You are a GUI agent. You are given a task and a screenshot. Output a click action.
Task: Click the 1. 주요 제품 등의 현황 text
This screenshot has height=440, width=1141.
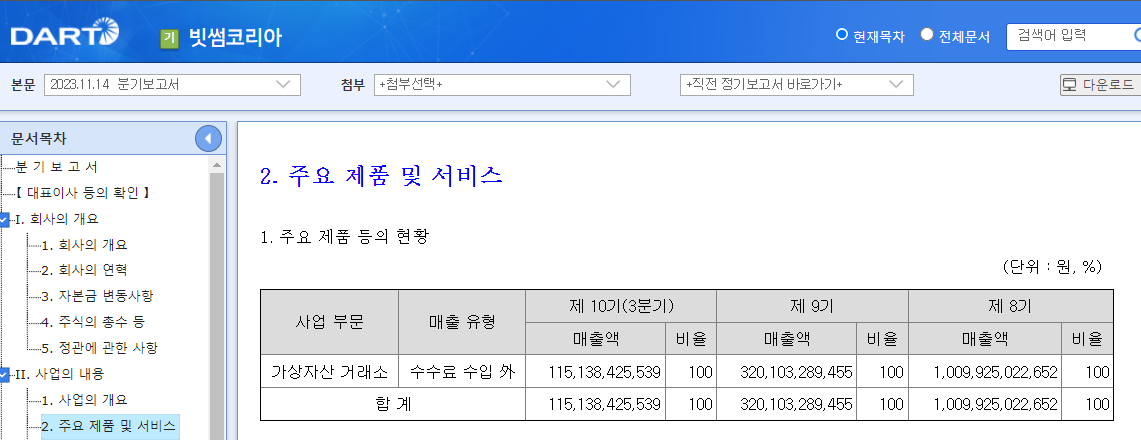click(x=344, y=237)
